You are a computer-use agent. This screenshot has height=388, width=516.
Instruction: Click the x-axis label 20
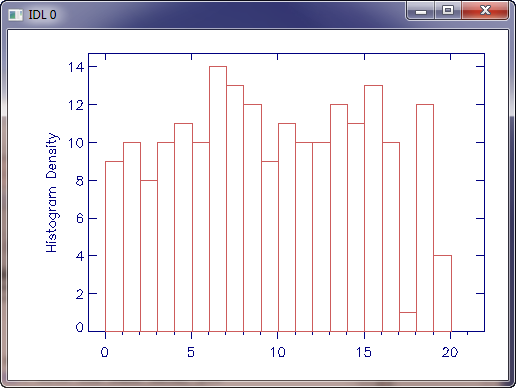click(x=450, y=352)
